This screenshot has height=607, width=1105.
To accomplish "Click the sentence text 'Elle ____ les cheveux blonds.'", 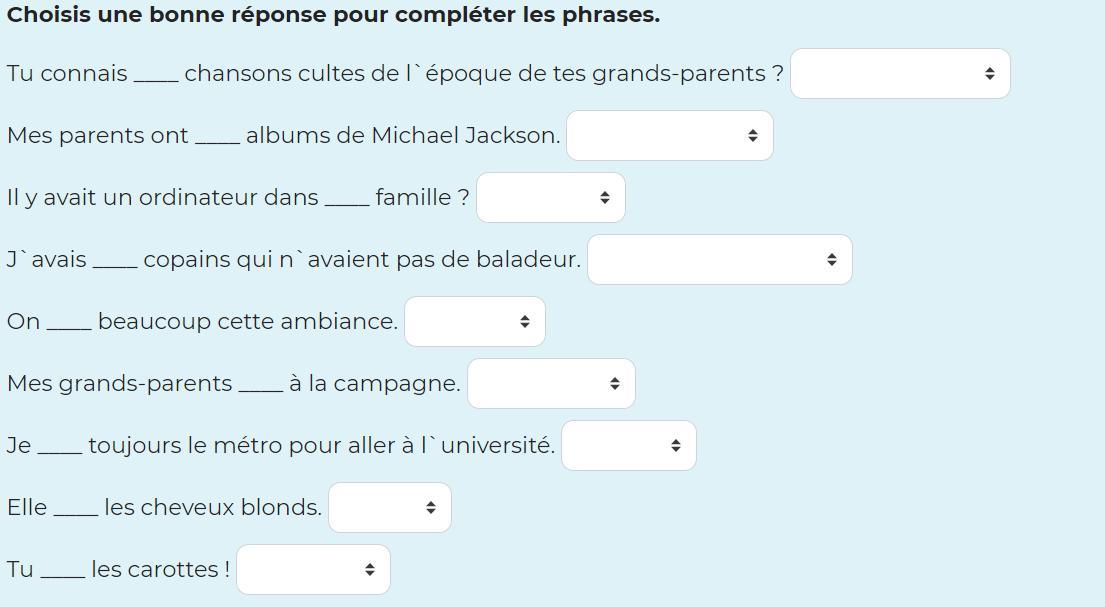I will pos(164,508).
